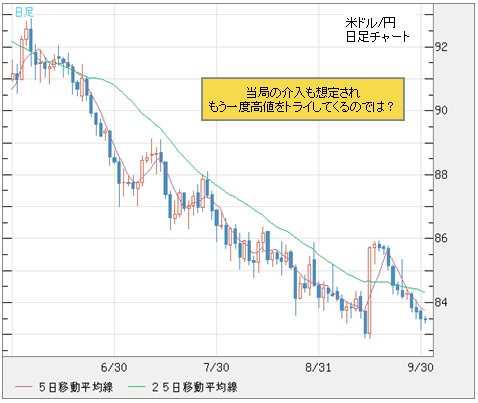Click the 86 price axis label

tap(441, 238)
